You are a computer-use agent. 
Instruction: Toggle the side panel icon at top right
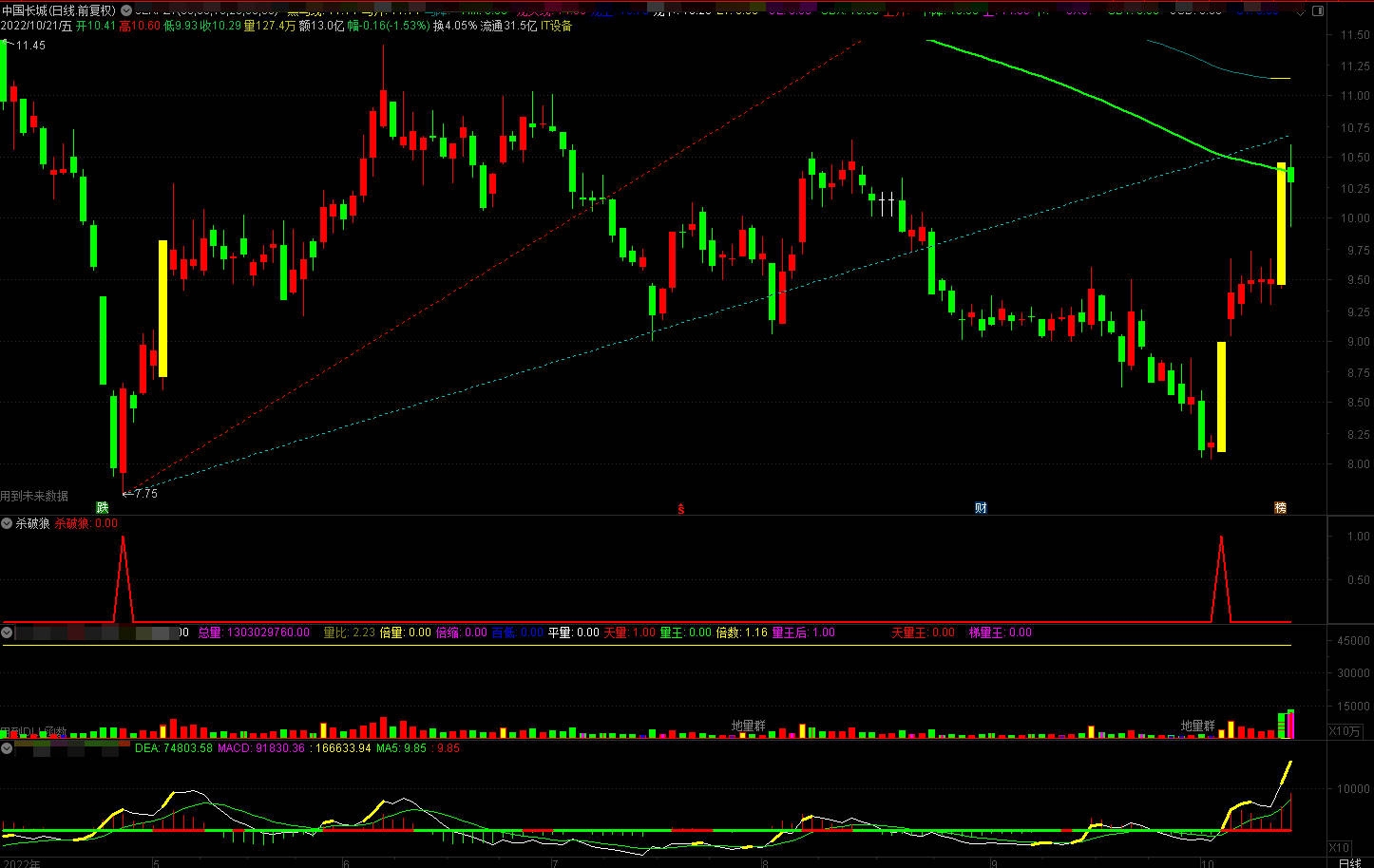[x=1317, y=11]
